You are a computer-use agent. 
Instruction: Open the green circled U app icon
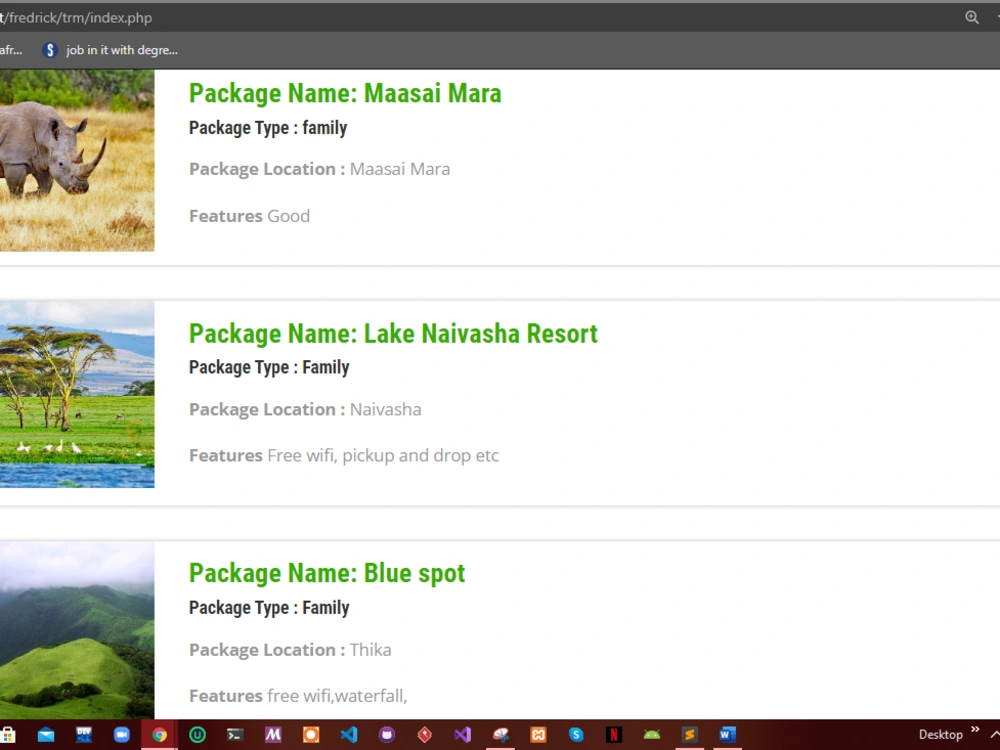pyautogui.click(x=198, y=735)
